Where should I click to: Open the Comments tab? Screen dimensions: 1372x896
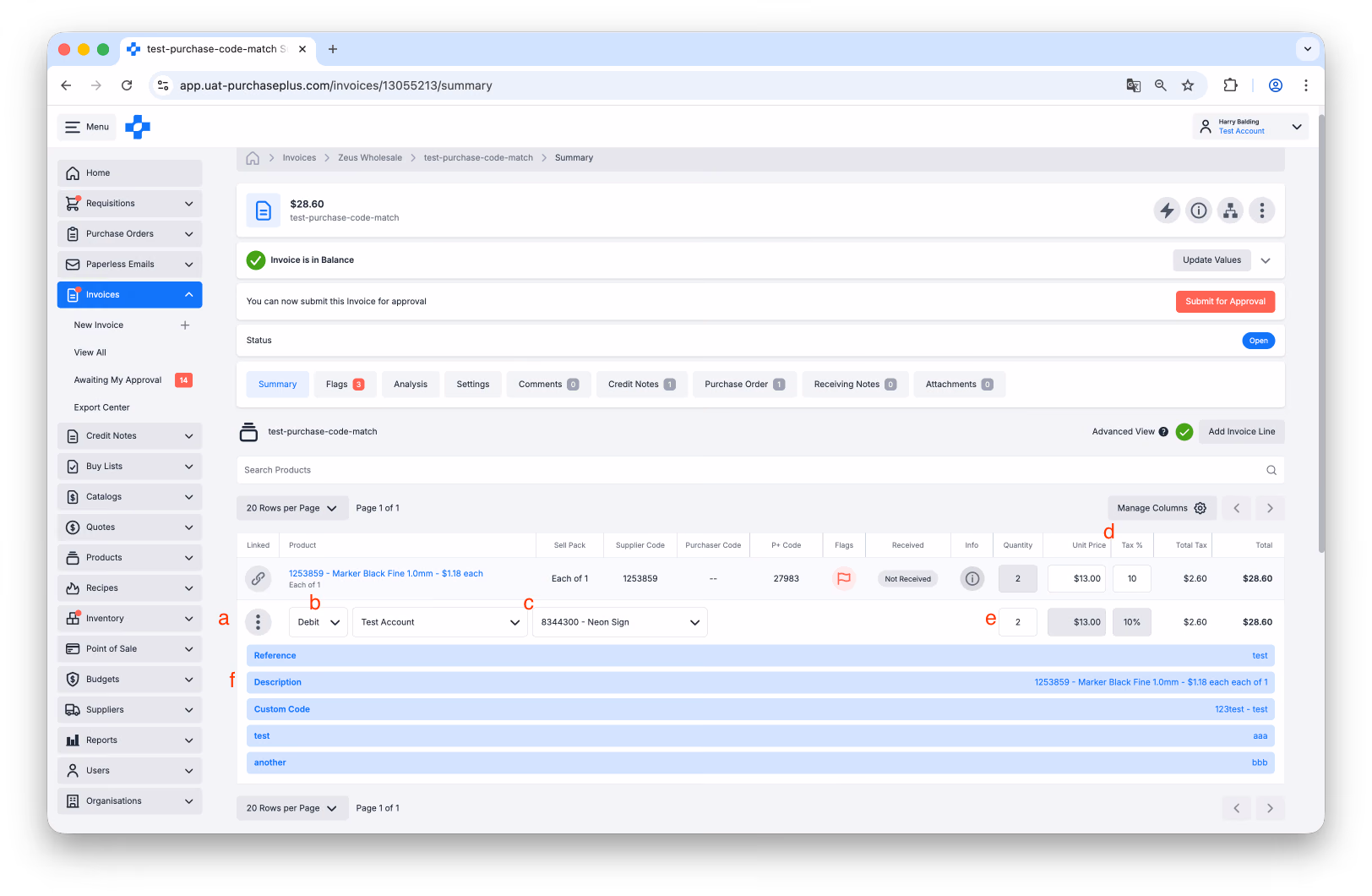pos(548,385)
